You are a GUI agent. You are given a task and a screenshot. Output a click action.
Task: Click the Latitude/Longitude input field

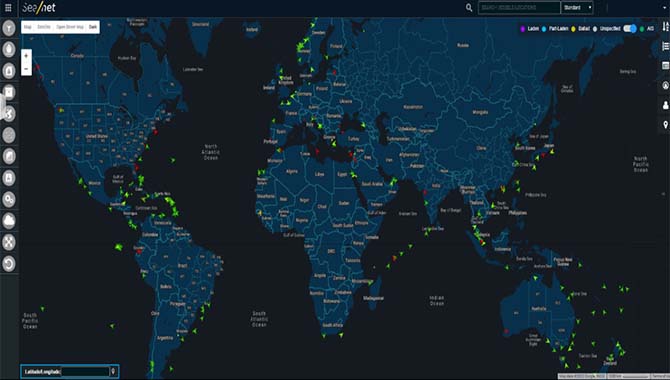coord(85,371)
